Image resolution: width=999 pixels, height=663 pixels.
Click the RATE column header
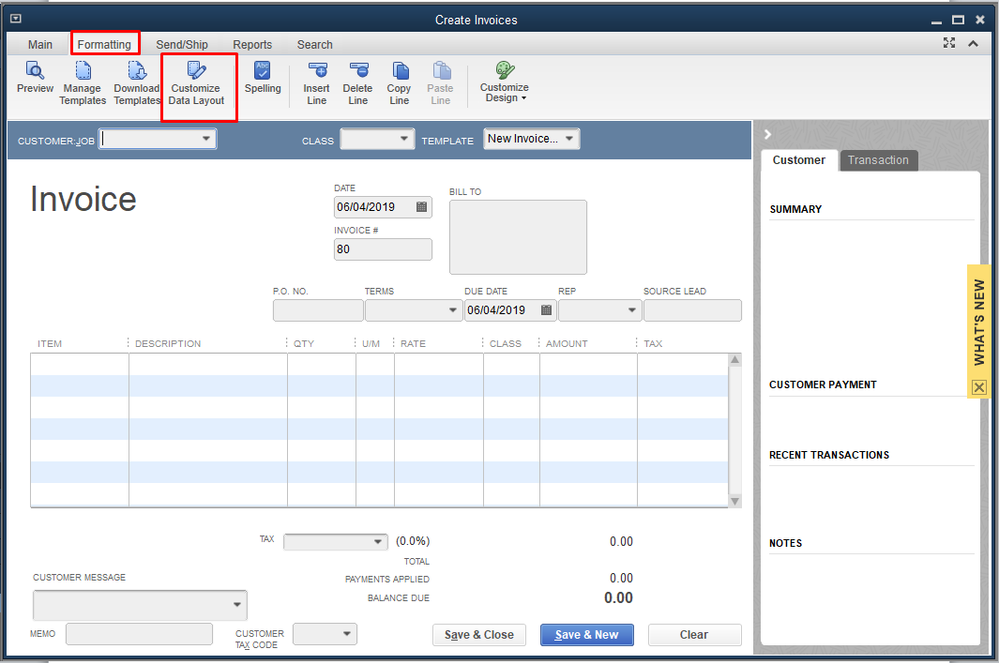click(413, 343)
